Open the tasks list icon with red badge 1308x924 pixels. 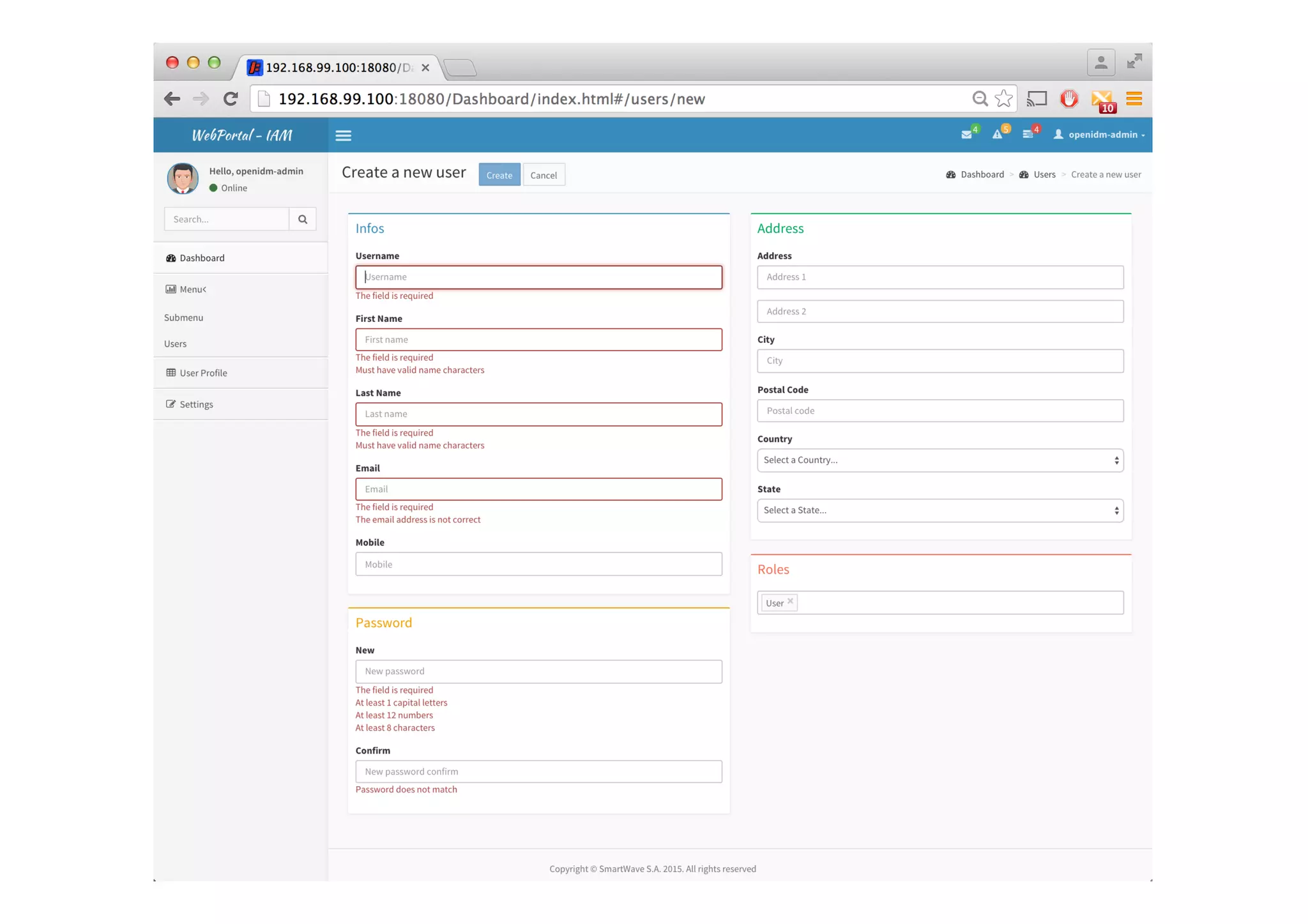coord(1028,134)
